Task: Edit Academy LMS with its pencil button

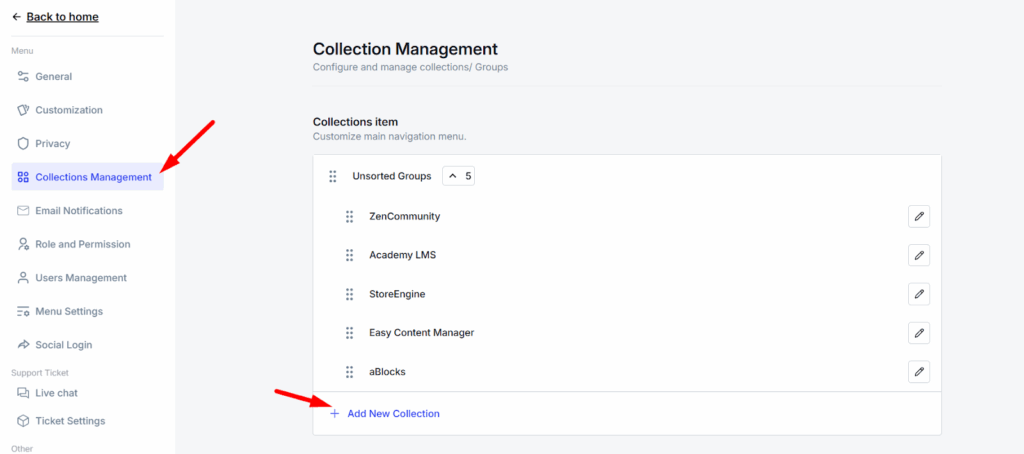Action: pyautogui.click(x=919, y=255)
